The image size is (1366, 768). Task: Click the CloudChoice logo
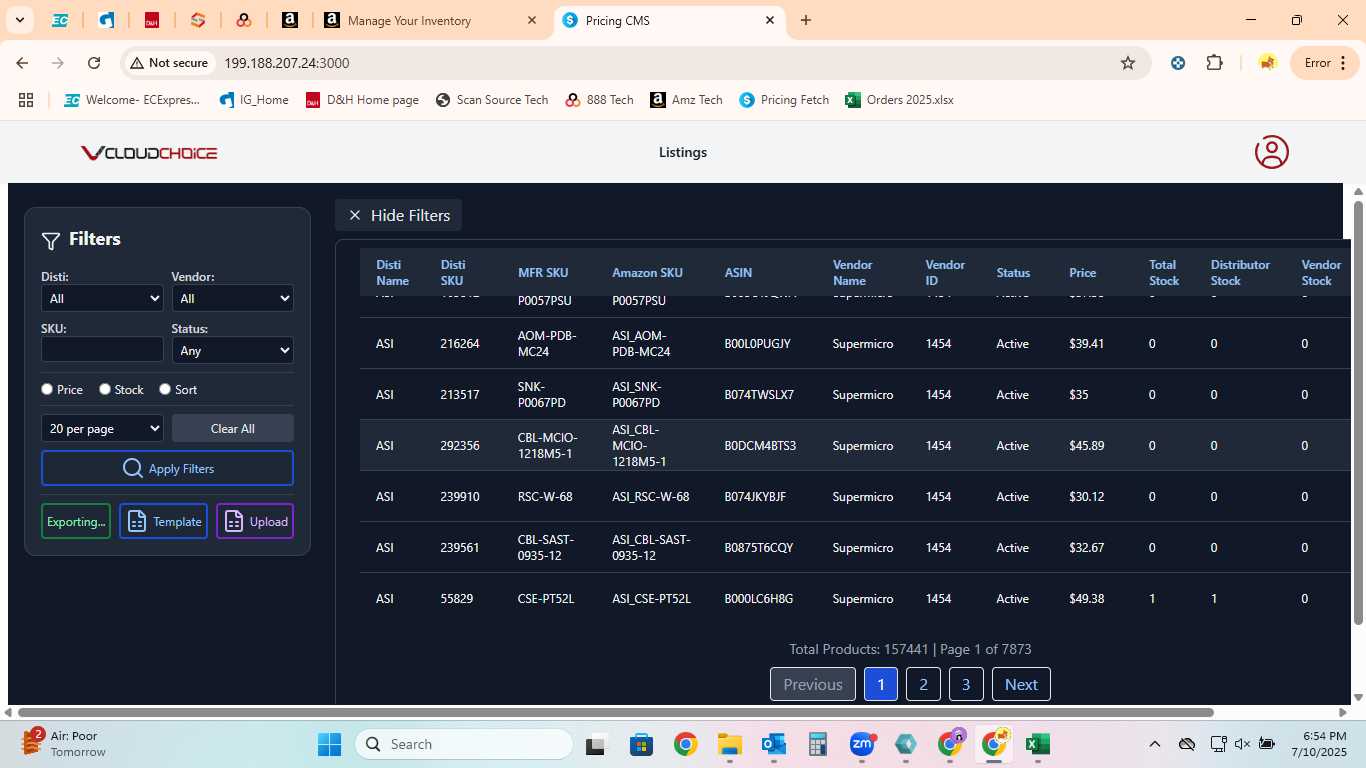tap(149, 153)
